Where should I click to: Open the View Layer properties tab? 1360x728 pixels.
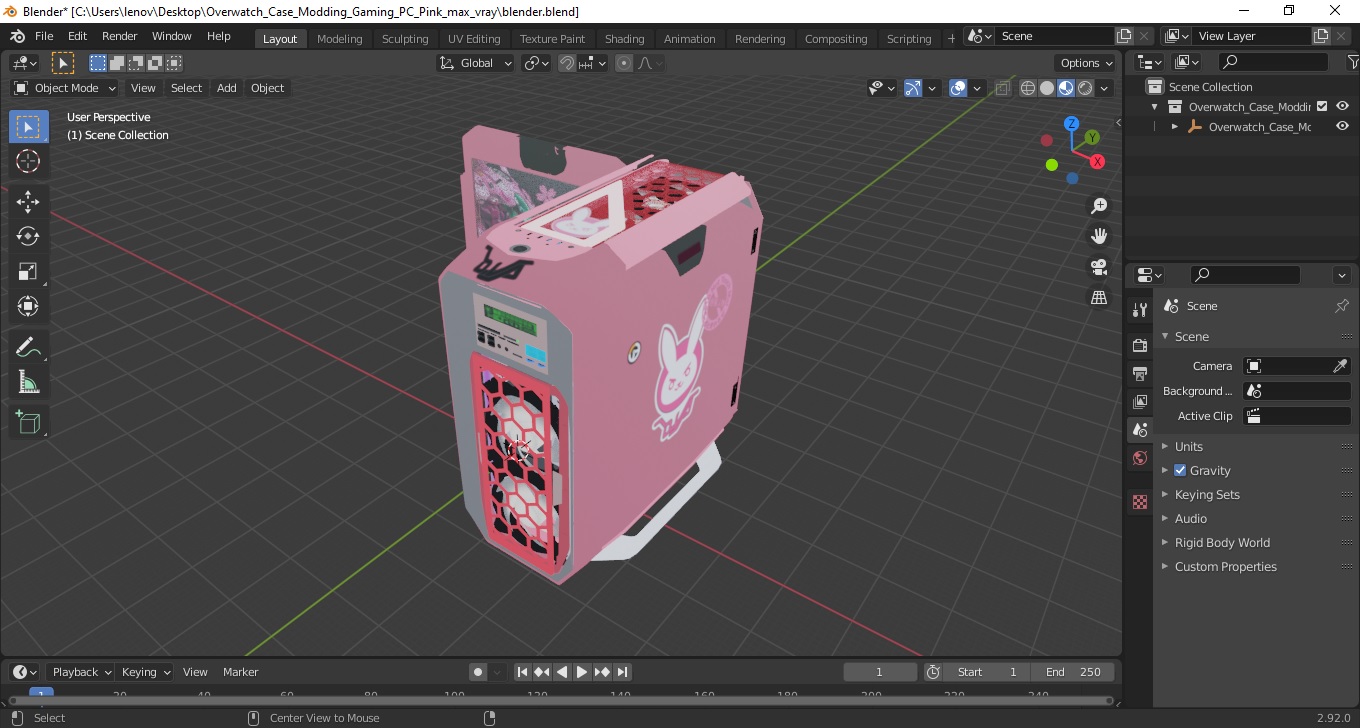1140,402
